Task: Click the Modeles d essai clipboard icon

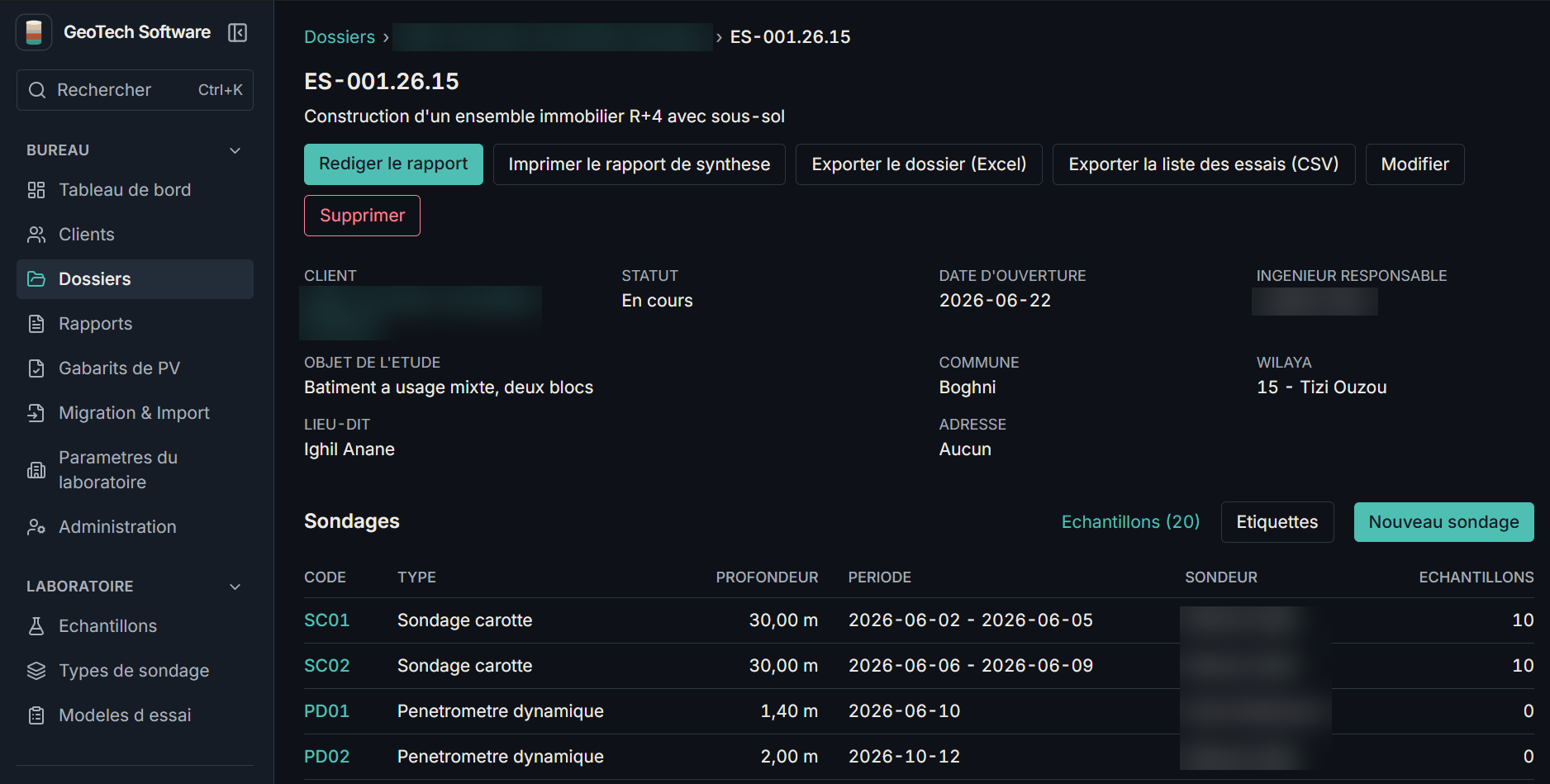Action: tap(36, 715)
